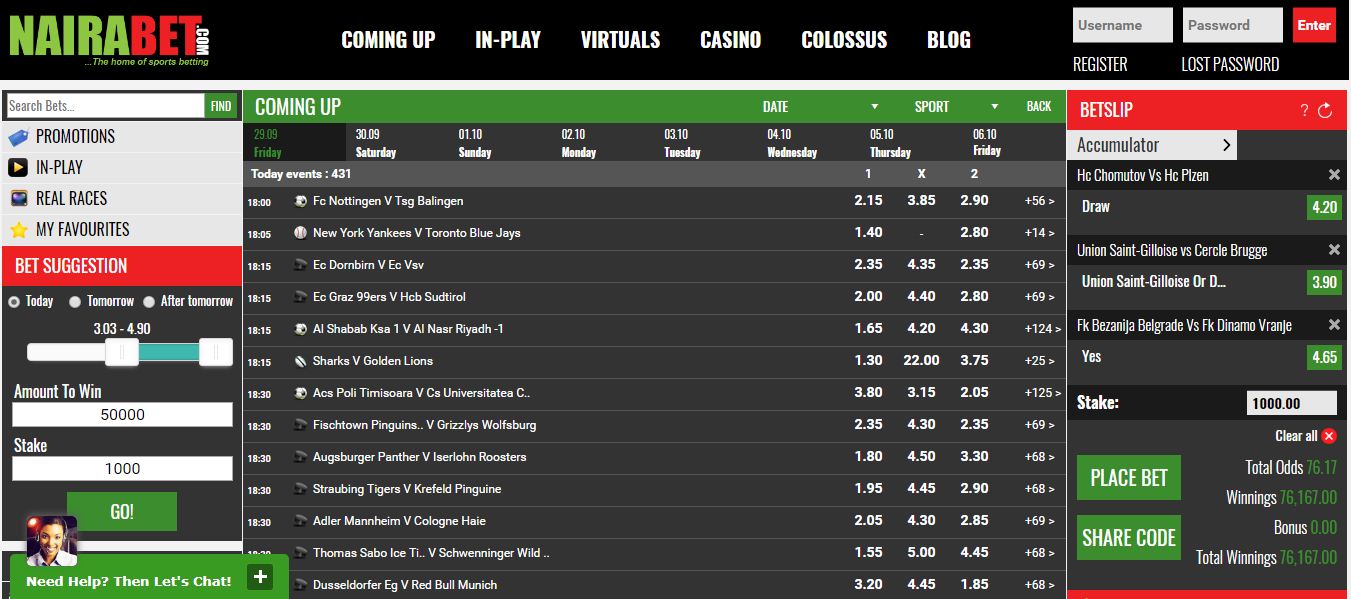Click the My Favourites star icon
The image size is (1351, 599).
(17, 228)
